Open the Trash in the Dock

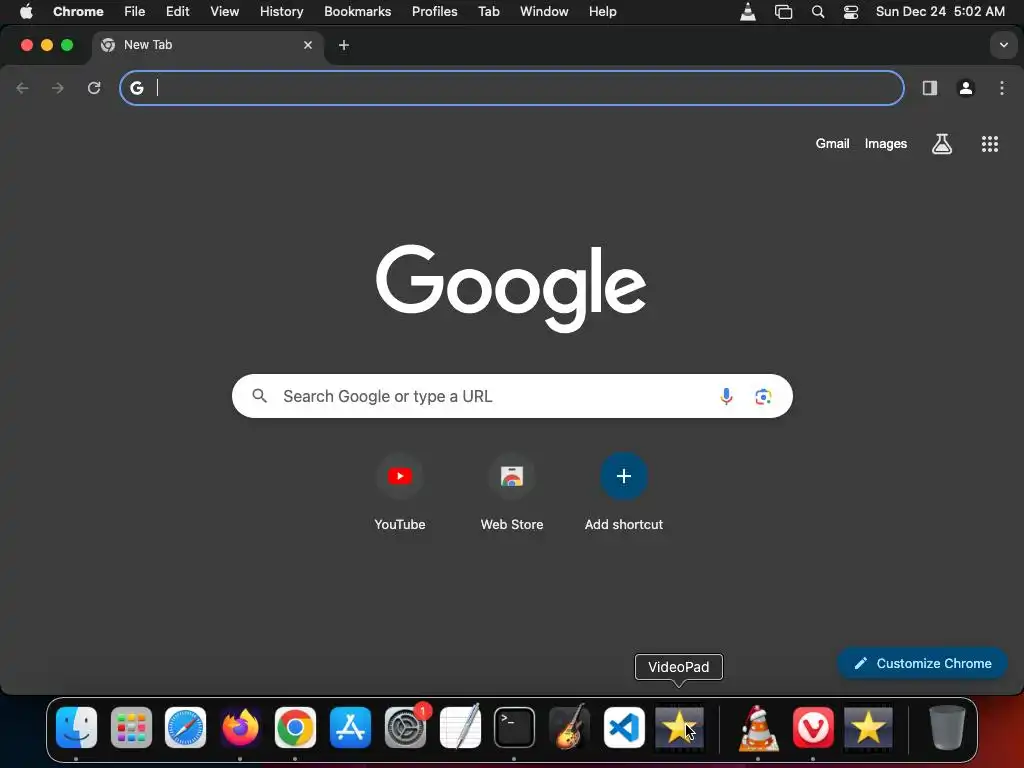(x=946, y=728)
